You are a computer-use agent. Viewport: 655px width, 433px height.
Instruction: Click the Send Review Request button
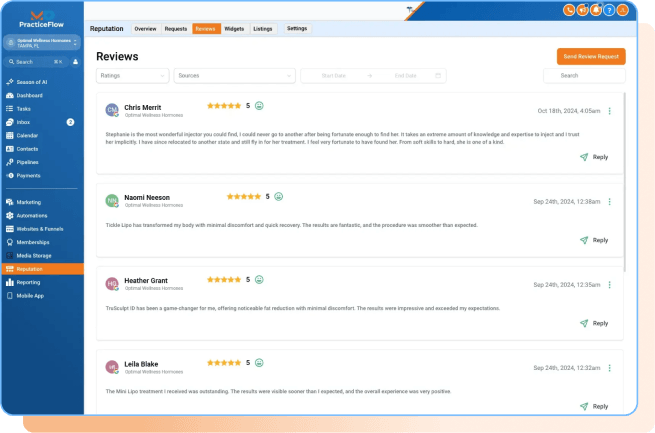click(591, 56)
